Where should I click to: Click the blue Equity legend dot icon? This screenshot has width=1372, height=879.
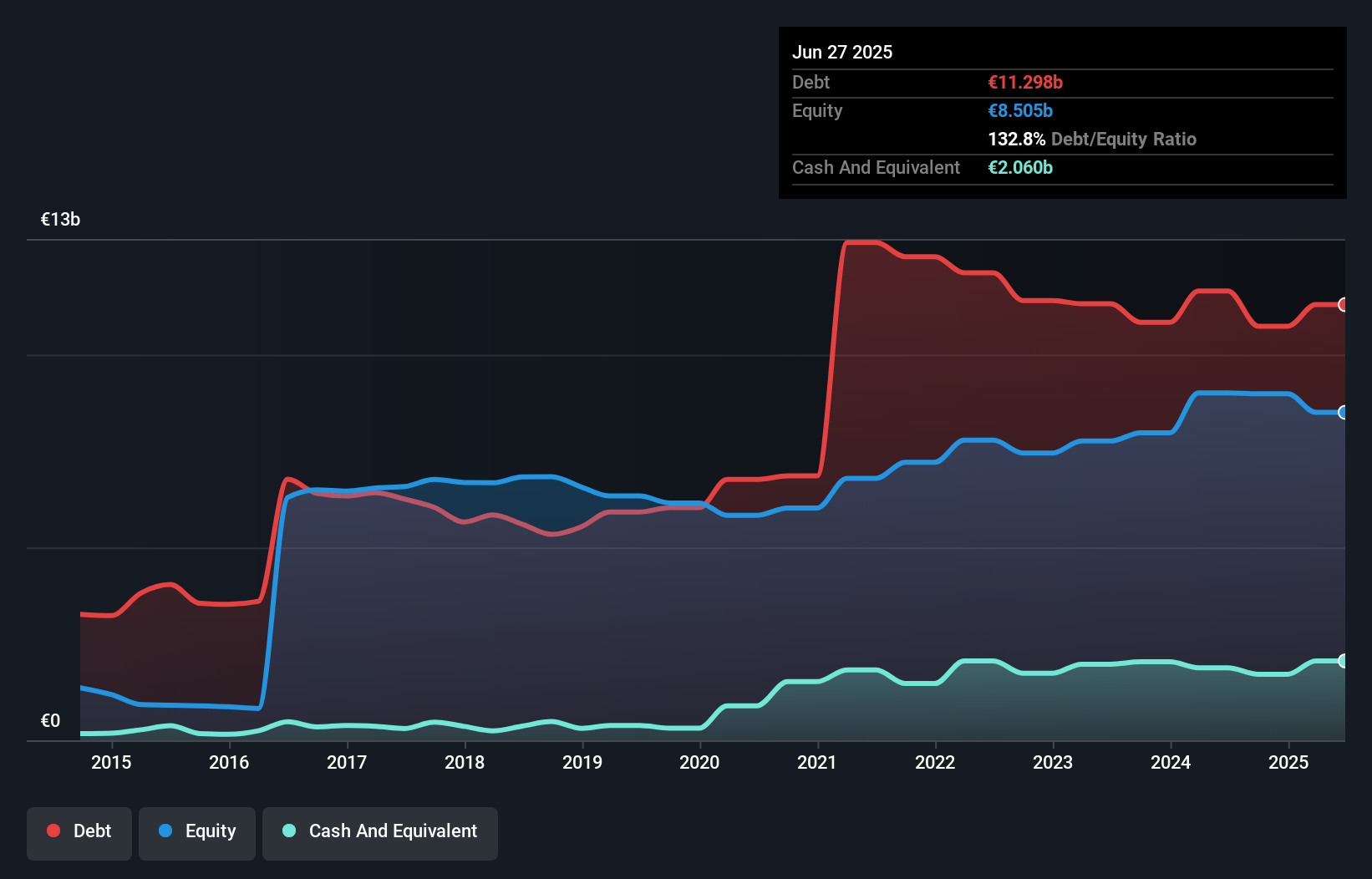165,831
